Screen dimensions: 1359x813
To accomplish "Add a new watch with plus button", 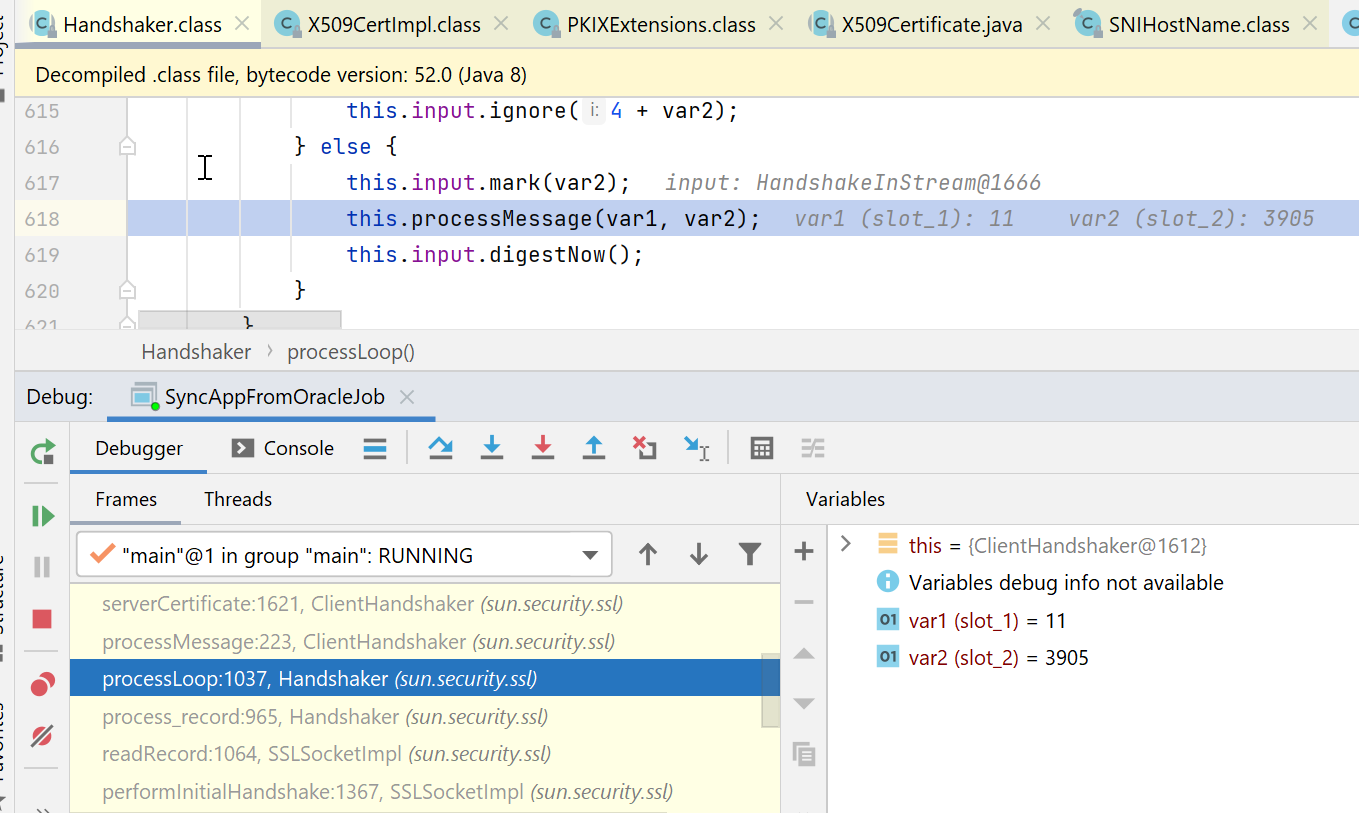I will coord(804,551).
